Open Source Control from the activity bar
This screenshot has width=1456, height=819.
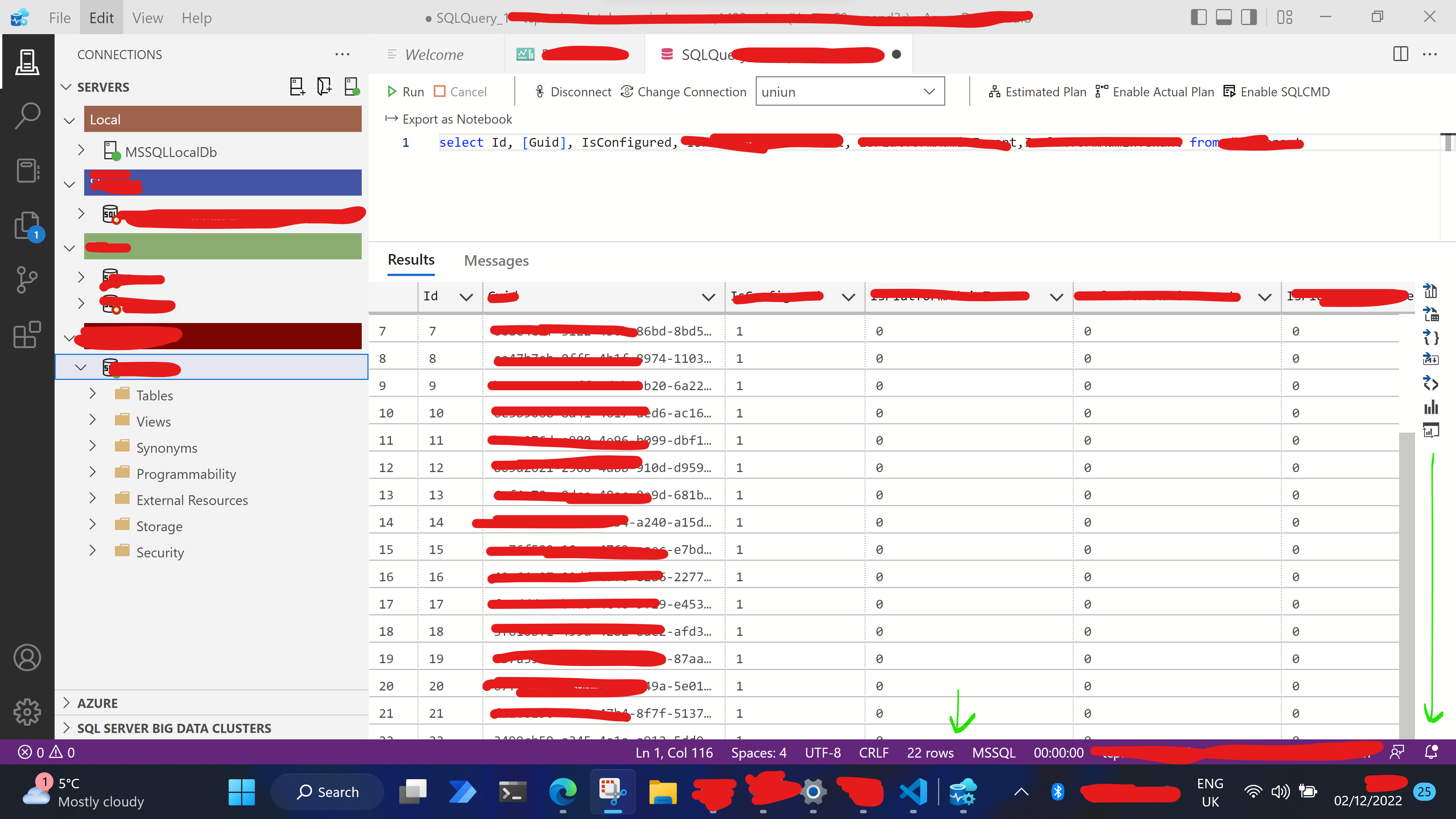click(27, 279)
